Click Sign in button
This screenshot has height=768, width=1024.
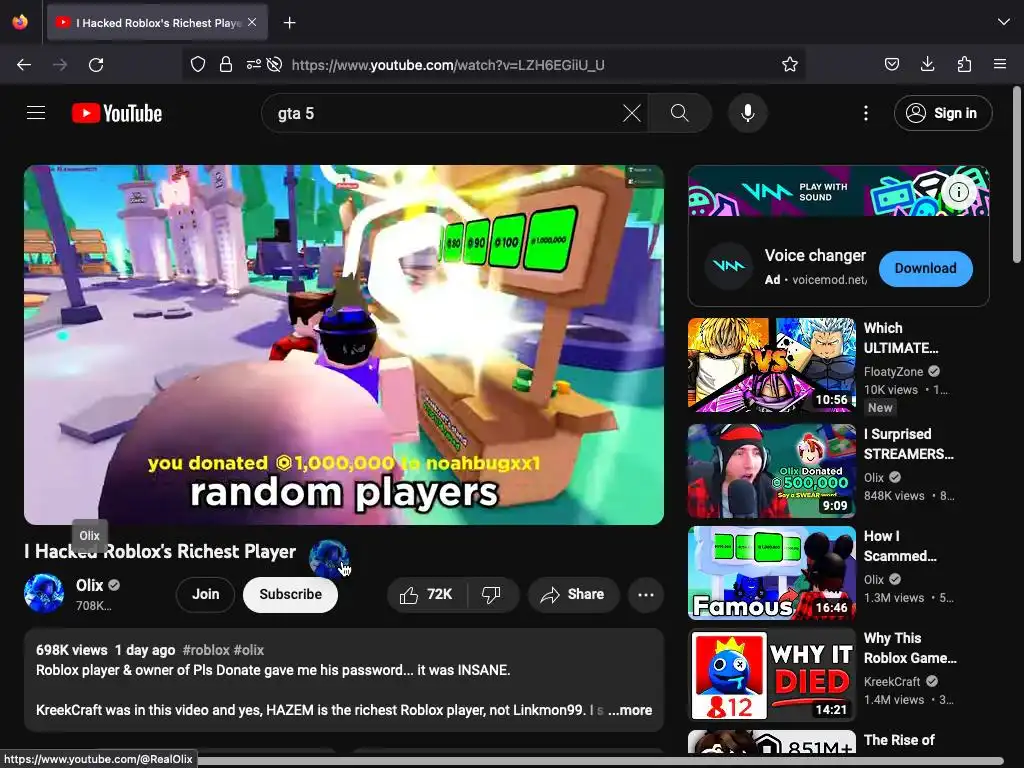click(x=943, y=113)
